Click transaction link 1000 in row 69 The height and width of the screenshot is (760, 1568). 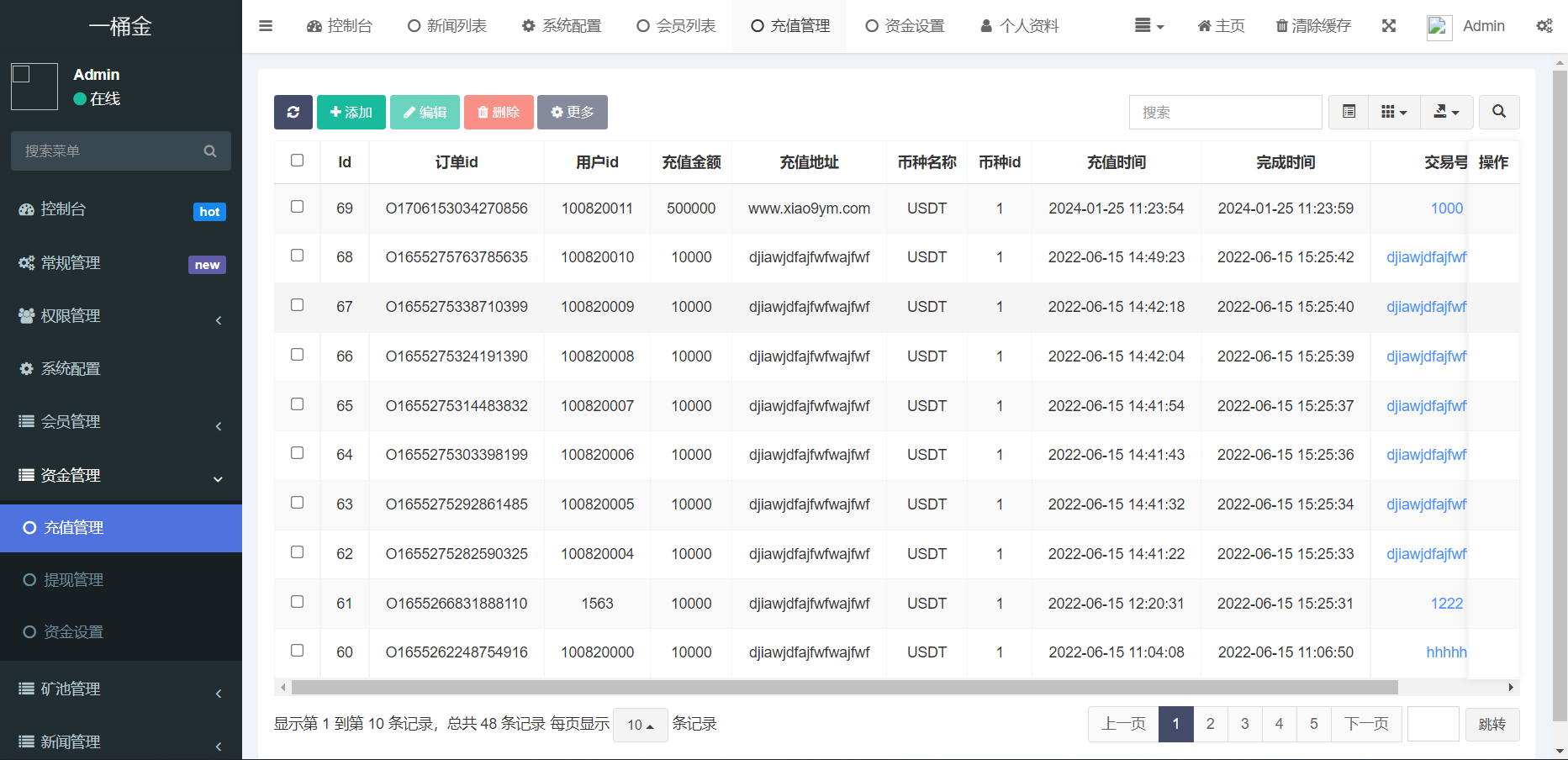(x=1447, y=208)
